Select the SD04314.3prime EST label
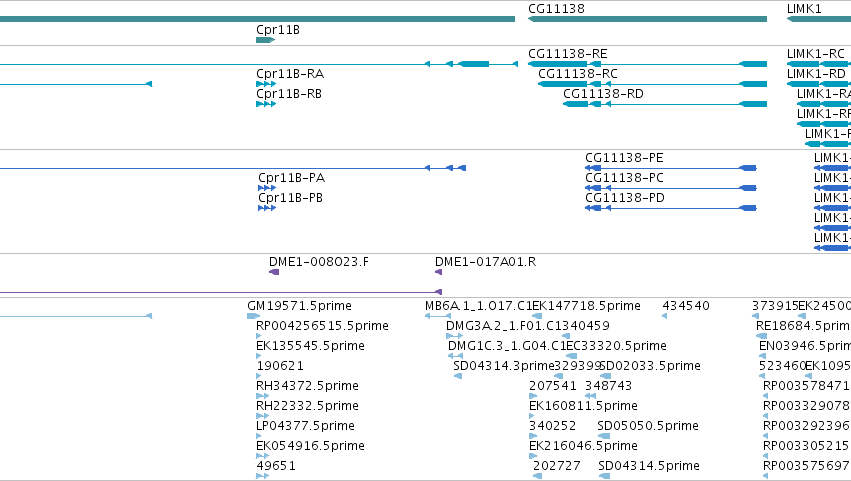 [504, 366]
